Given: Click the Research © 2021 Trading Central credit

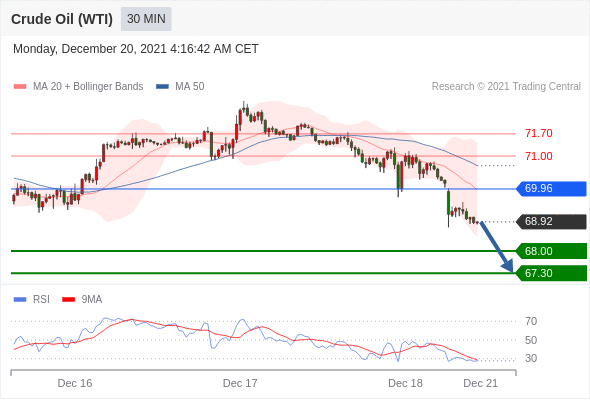Looking at the screenshot, I should [506, 87].
